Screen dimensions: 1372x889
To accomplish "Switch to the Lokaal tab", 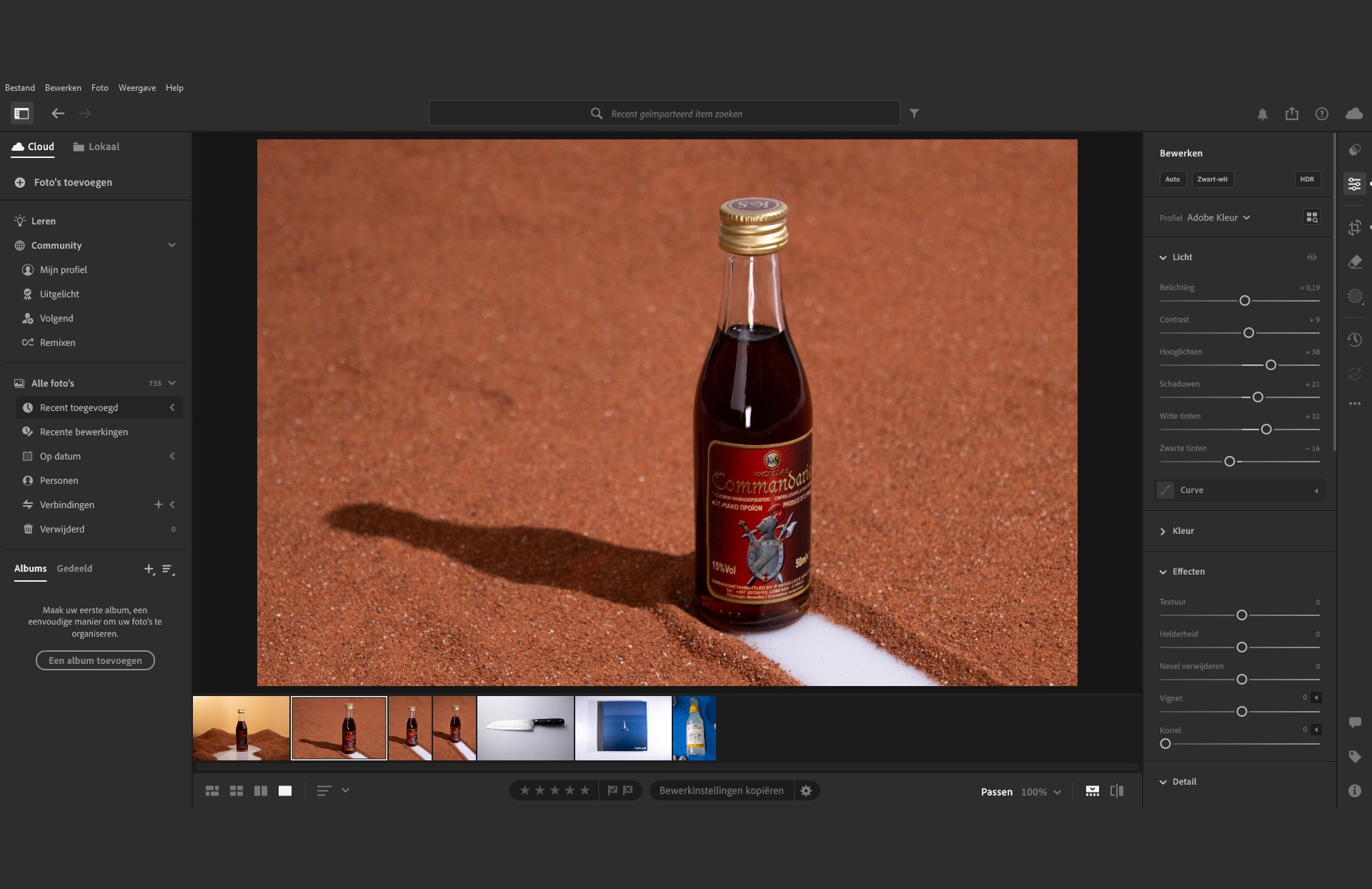I will pyautogui.click(x=96, y=146).
